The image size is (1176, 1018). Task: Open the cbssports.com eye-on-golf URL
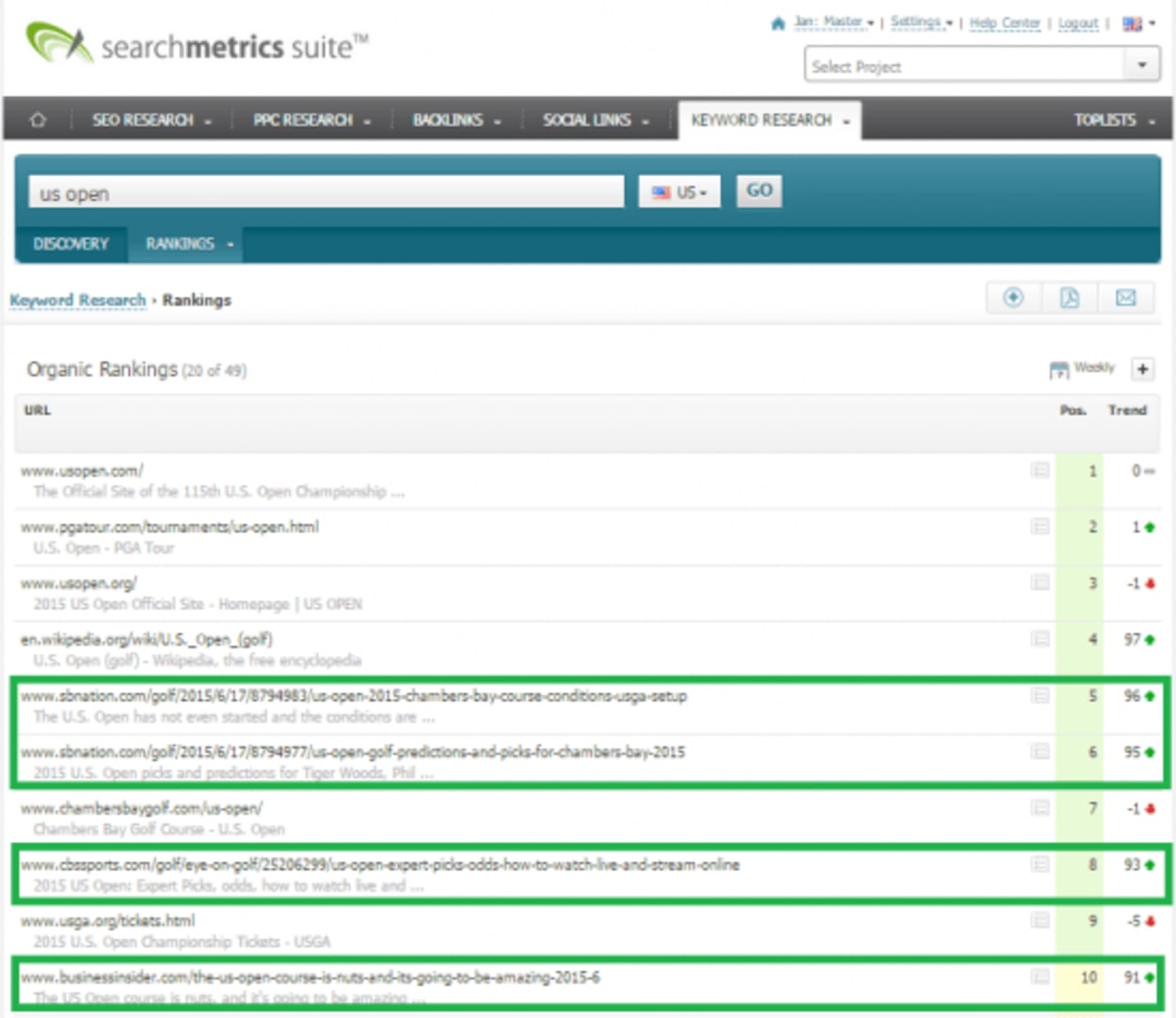coord(380,865)
